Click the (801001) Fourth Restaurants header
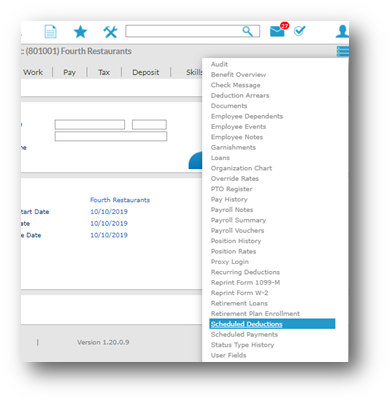Screen dimensions: 391x404 [x=78, y=51]
